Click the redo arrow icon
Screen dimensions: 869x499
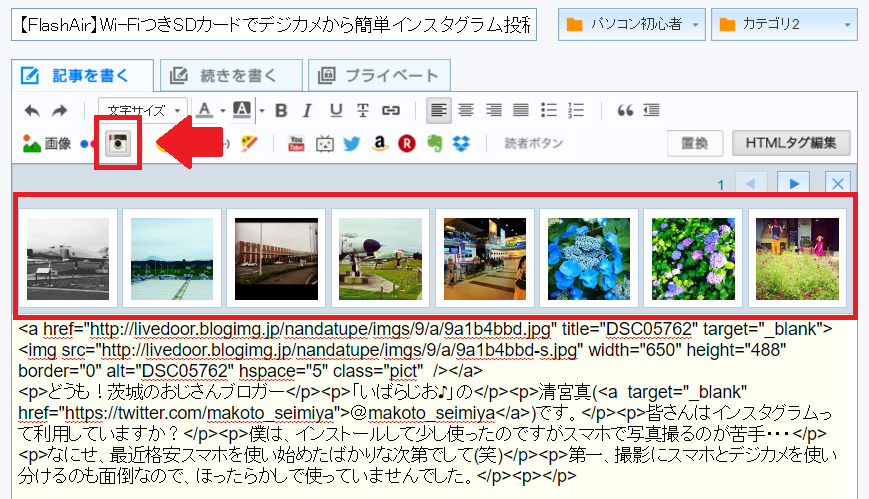click(60, 111)
